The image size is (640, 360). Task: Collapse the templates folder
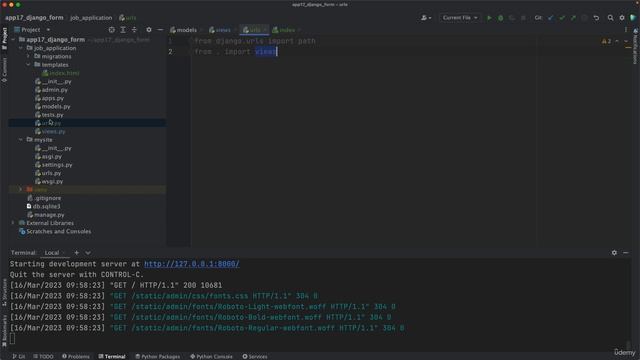click(x=28, y=64)
